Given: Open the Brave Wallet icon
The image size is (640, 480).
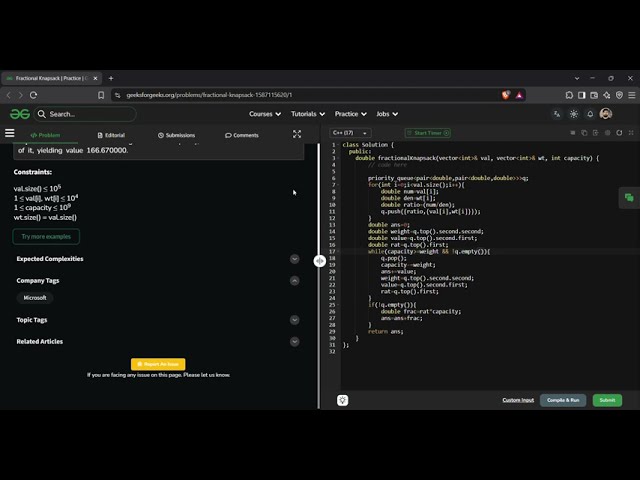Looking at the screenshot, I should click(594, 95).
